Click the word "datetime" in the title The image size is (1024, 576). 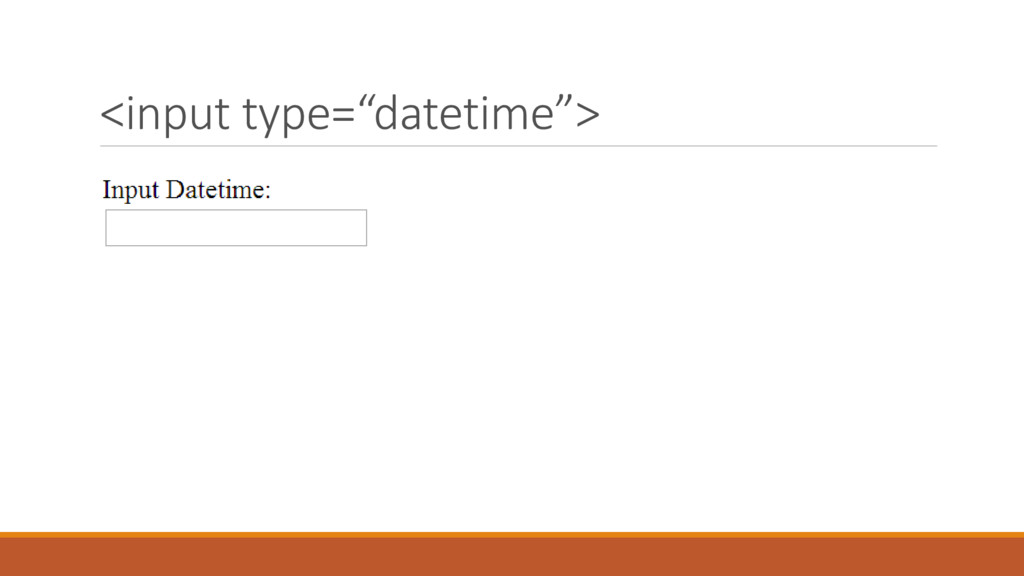point(468,115)
